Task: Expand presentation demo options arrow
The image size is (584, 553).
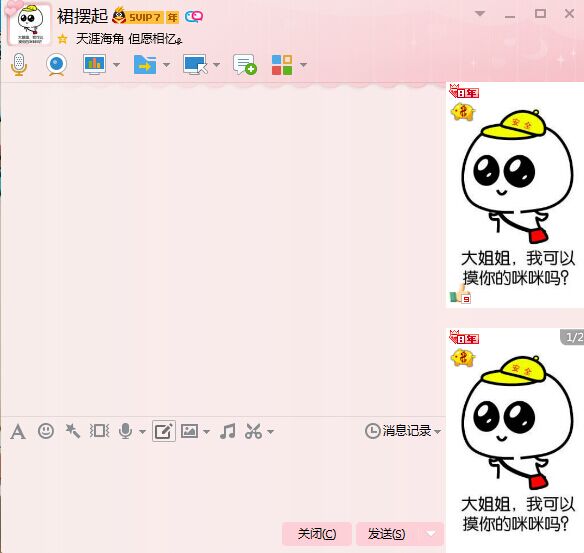Action: (116, 65)
